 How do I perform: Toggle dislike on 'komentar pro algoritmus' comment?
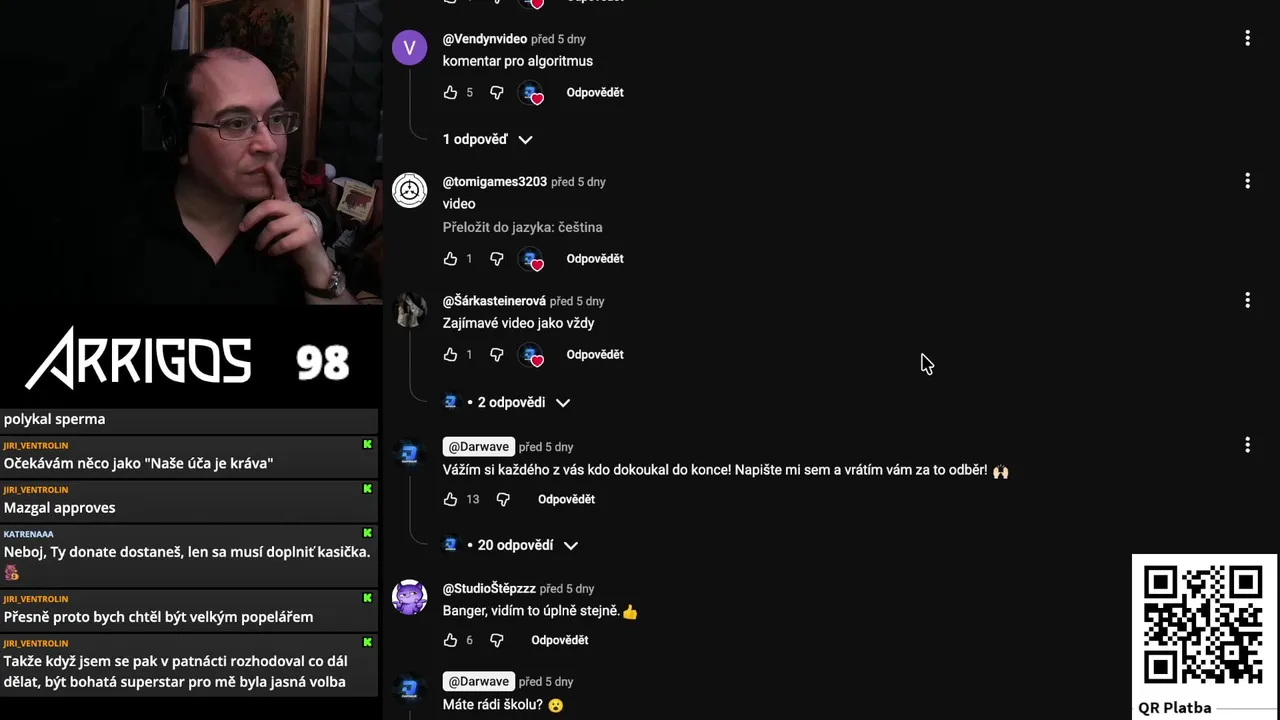pyautogui.click(x=497, y=92)
